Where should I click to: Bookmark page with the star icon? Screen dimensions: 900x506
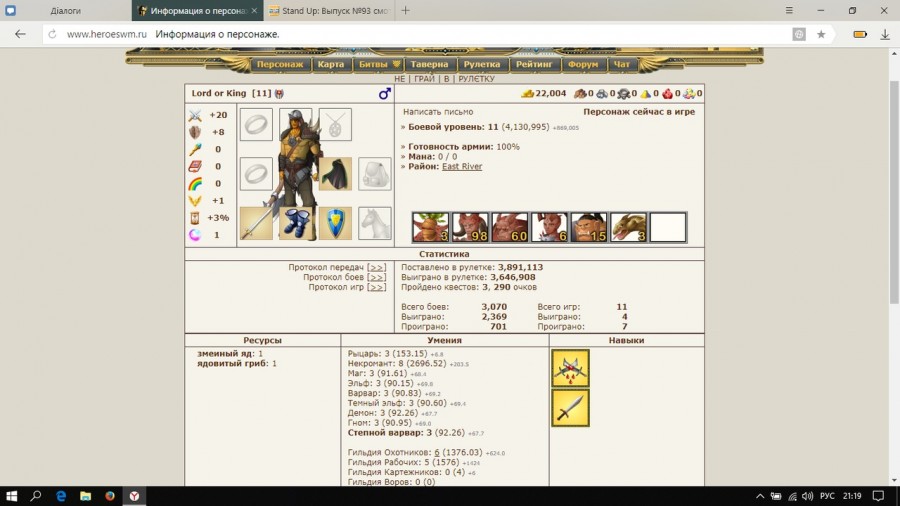821,34
